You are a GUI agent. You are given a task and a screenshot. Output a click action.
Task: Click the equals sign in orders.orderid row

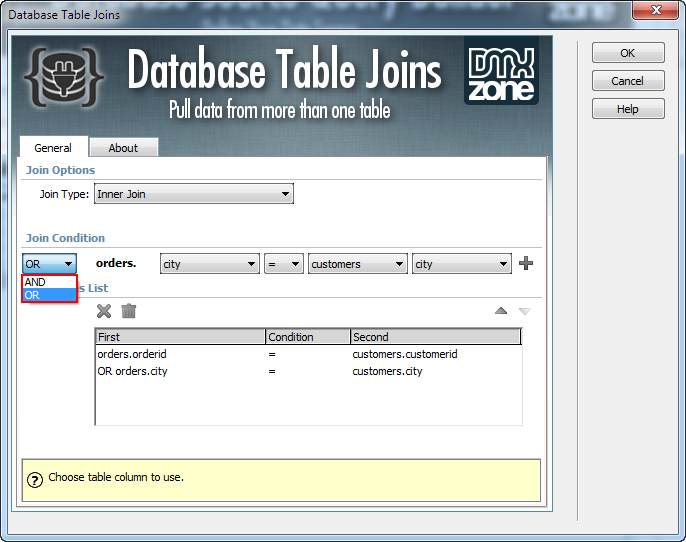click(x=272, y=354)
